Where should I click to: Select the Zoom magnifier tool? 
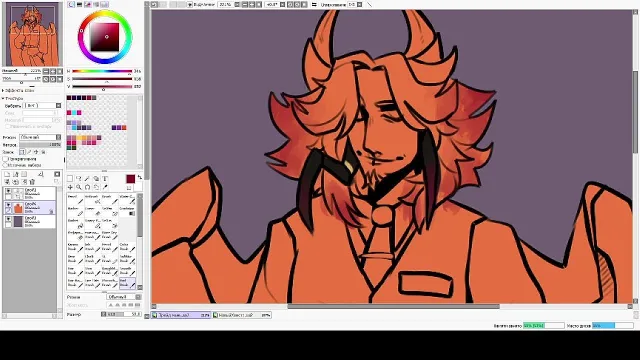(x=79, y=187)
